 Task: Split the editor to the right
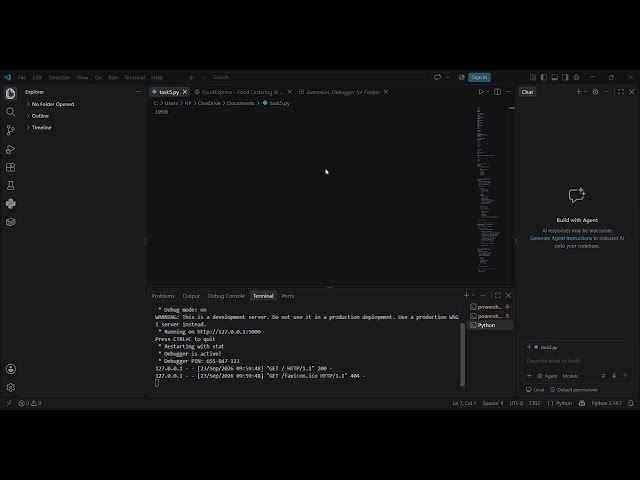point(497,92)
